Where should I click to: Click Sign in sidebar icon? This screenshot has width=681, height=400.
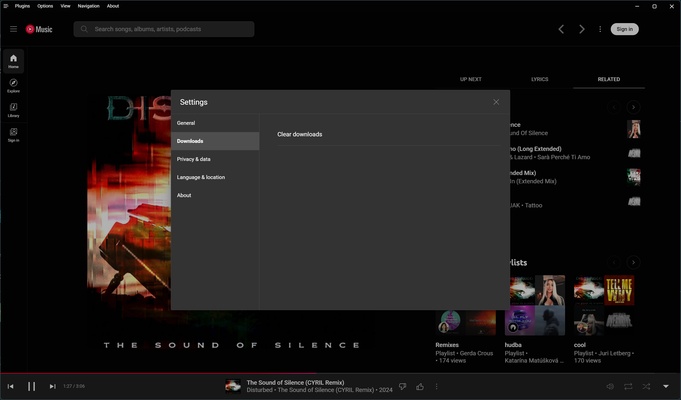coord(13,135)
